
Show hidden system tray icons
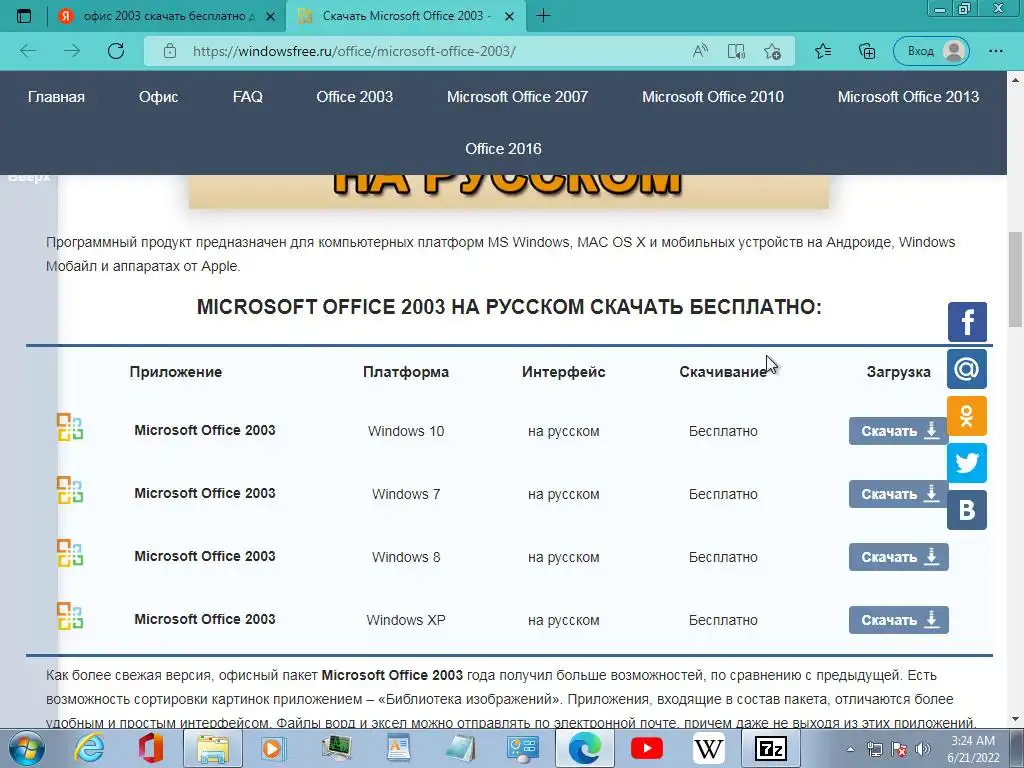[850, 750]
